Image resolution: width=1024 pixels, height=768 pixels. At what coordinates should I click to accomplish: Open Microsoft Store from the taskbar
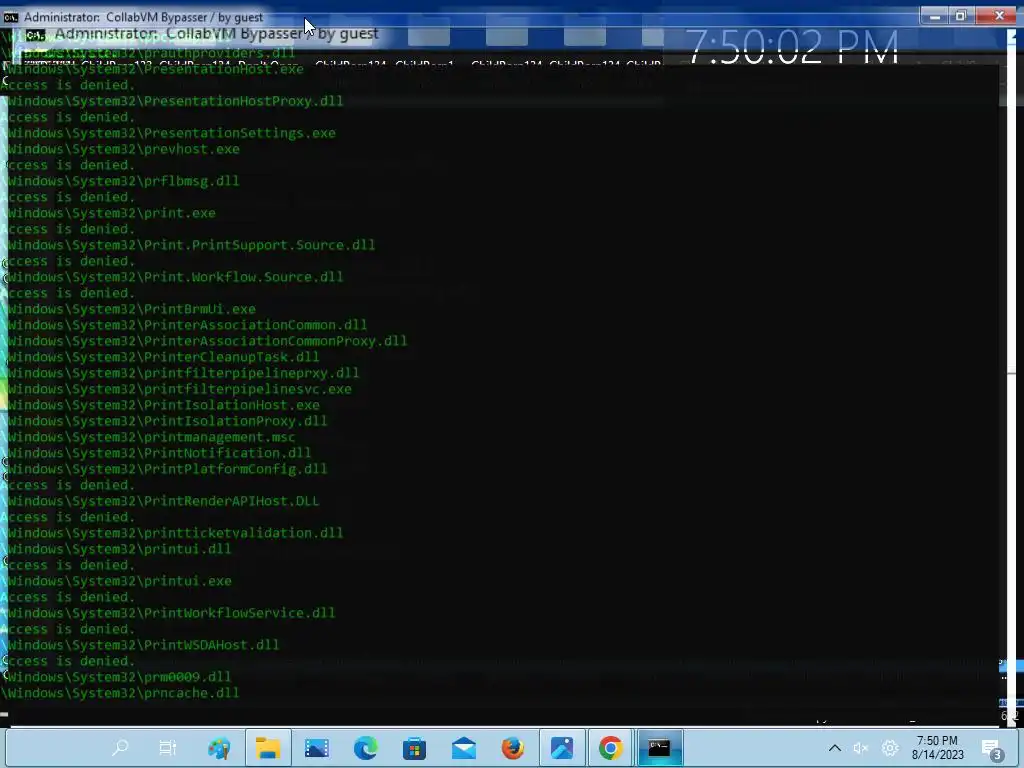tap(415, 748)
